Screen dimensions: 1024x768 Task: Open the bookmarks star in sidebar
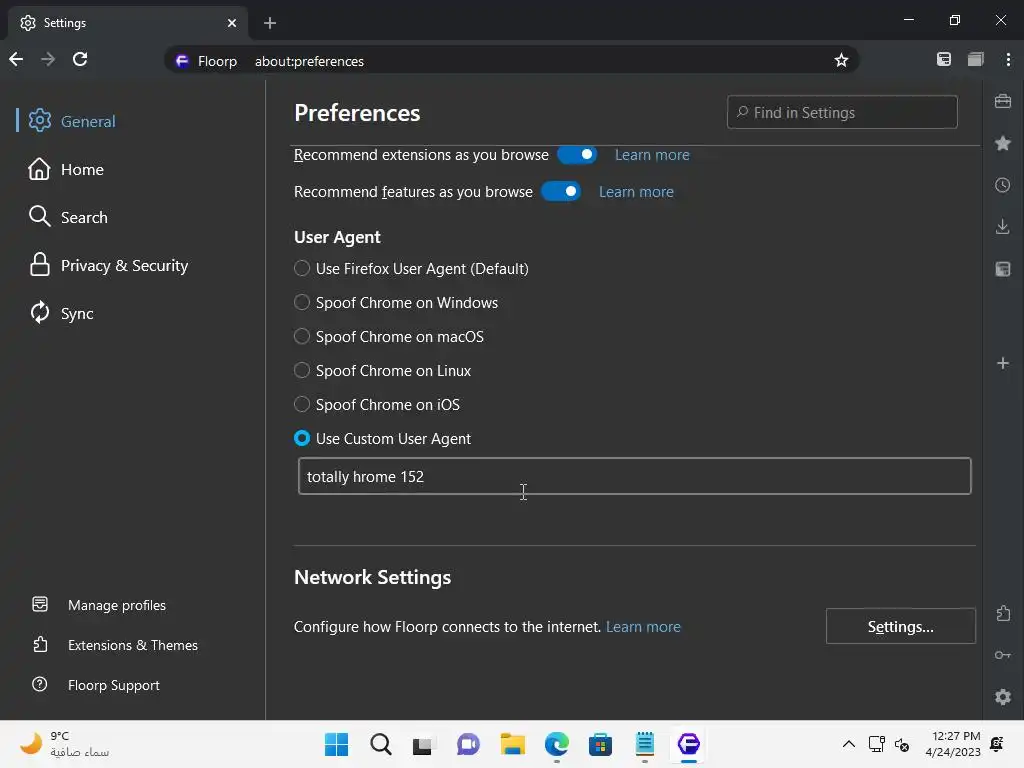[x=1002, y=143]
